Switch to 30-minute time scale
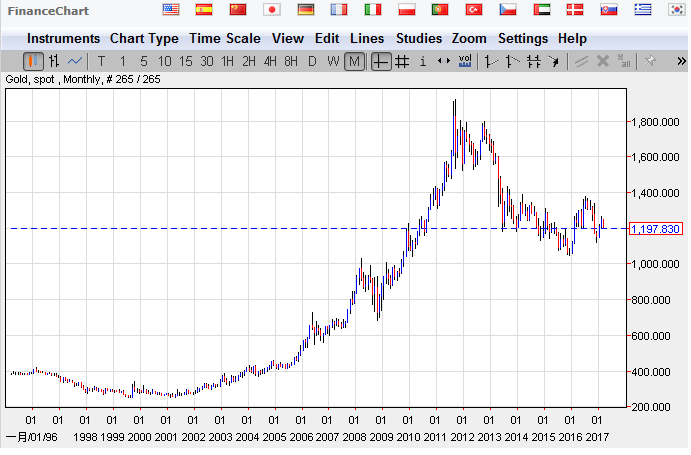This screenshot has width=691, height=455. pos(207,61)
